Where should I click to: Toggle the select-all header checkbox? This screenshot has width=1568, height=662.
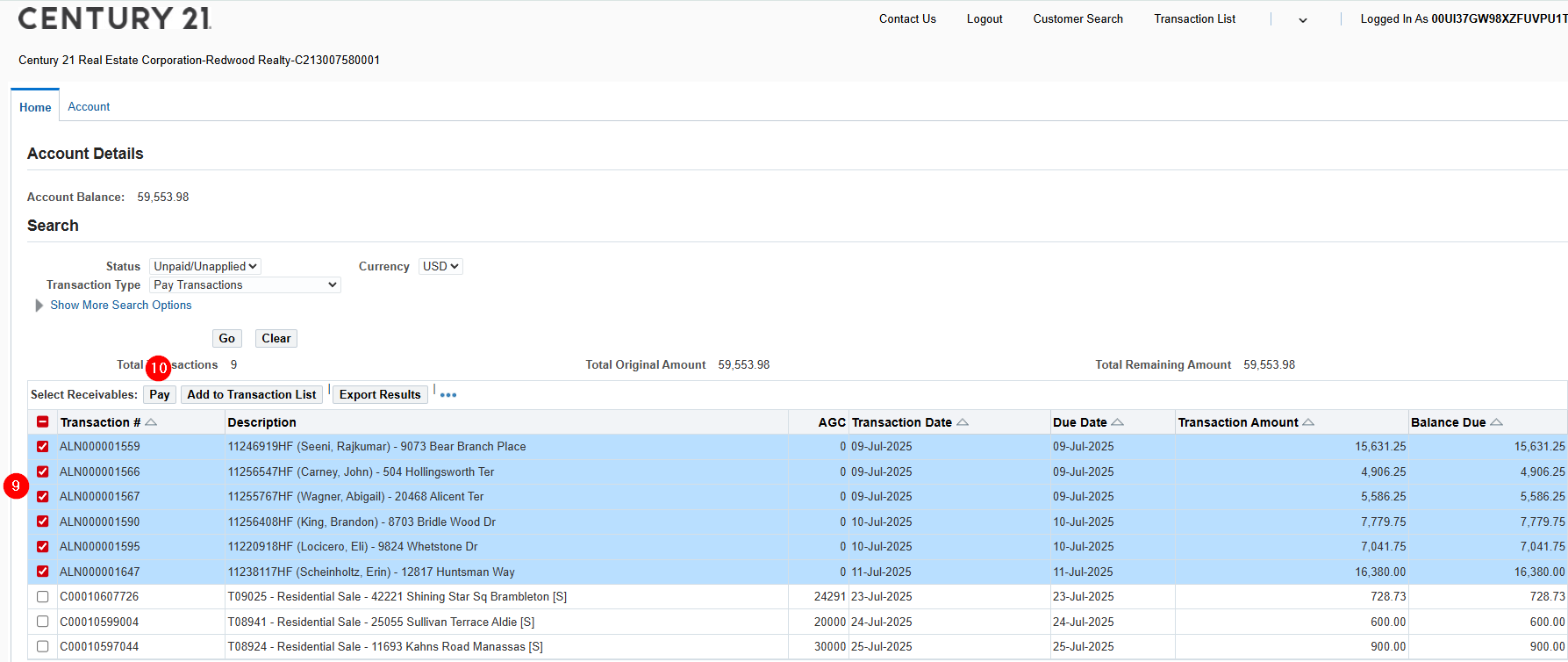(x=42, y=422)
